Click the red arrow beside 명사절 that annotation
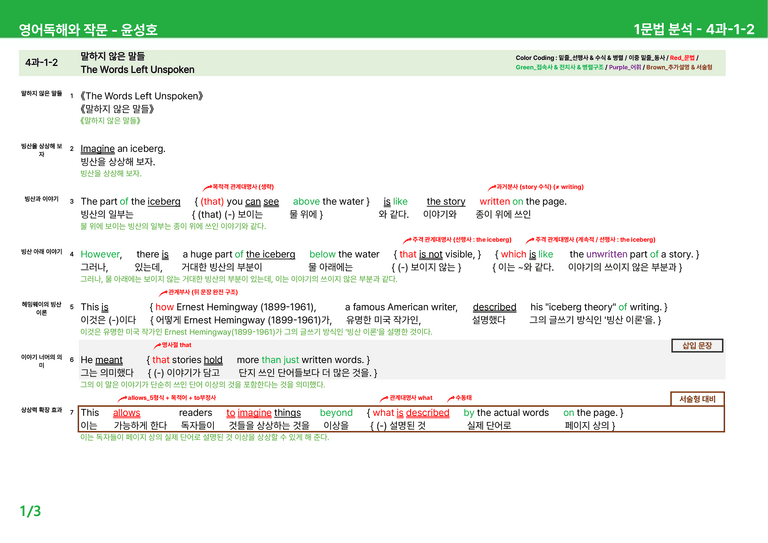768x543 pixels. click(157, 346)
